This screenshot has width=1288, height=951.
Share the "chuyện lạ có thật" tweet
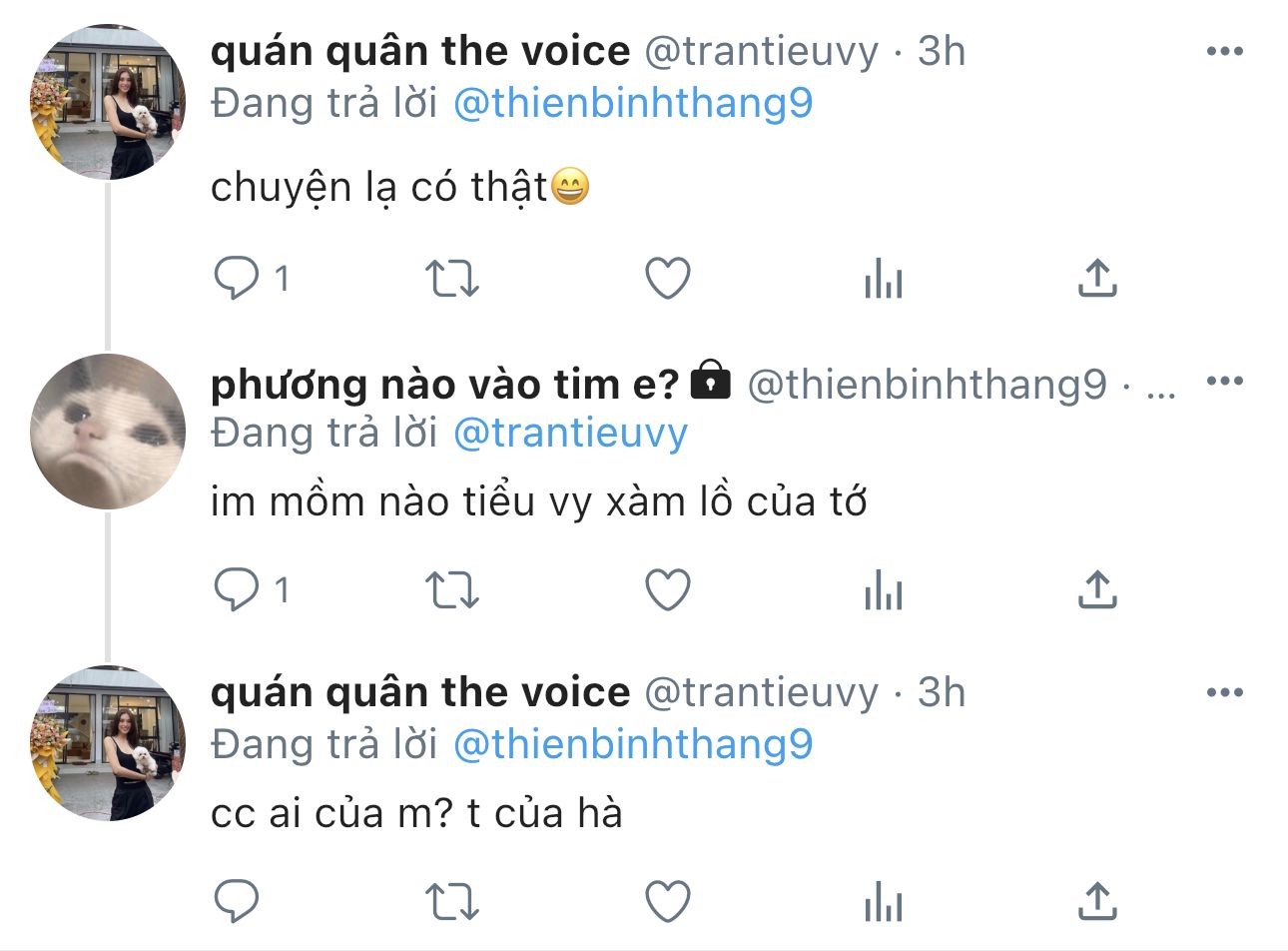[1096, 279]
